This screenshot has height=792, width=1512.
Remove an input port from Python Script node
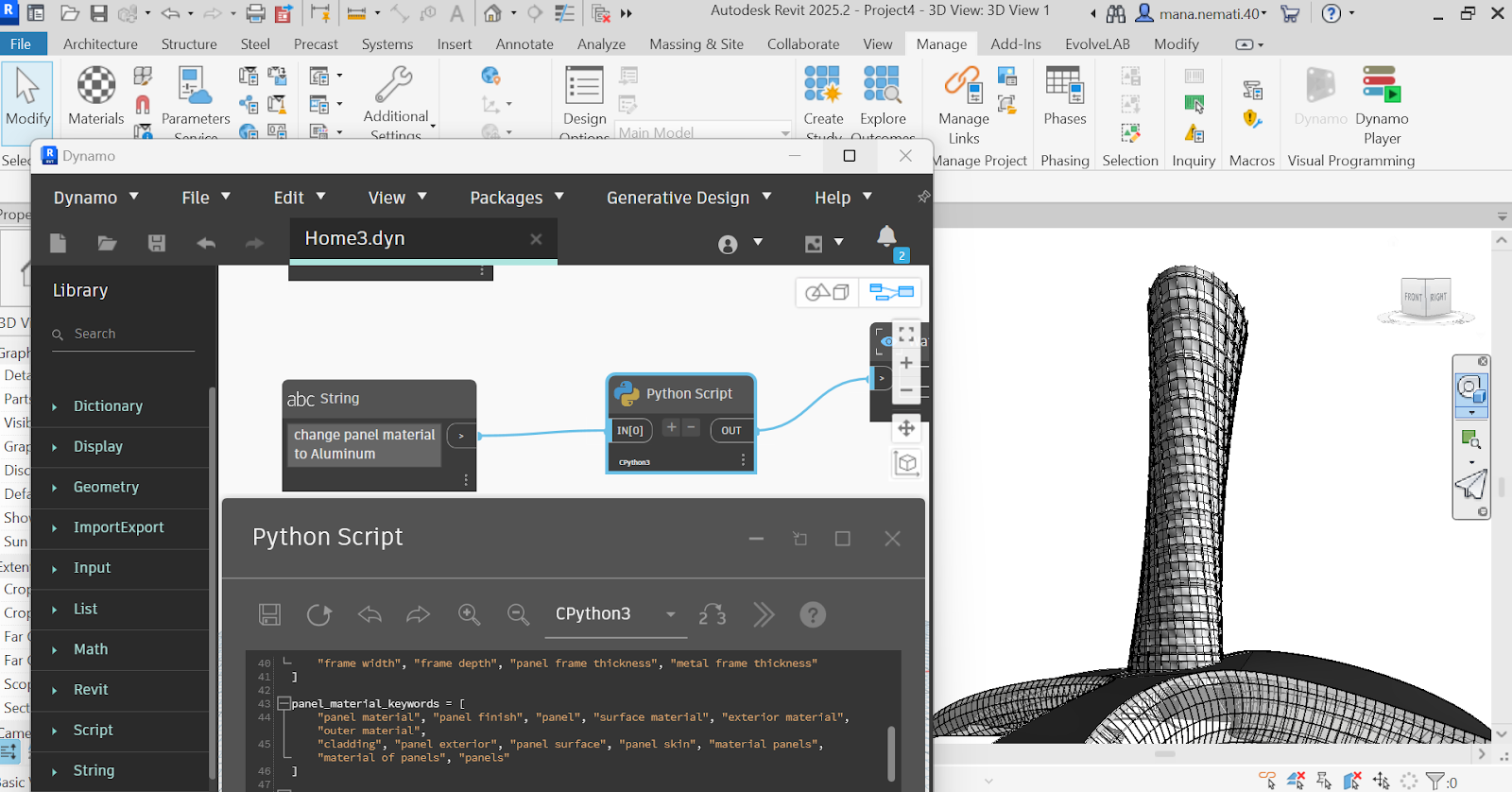(x=692, y=427)
